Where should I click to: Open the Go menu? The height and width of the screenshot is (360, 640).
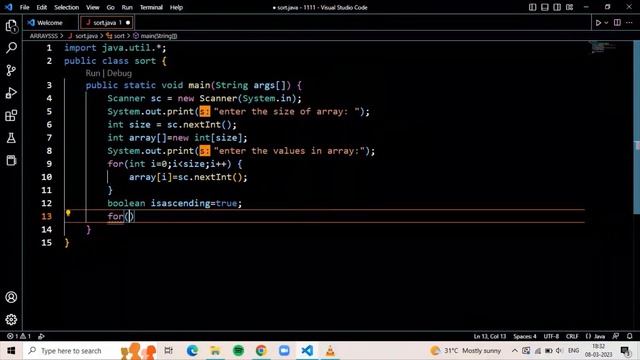[x=110, y=7]
